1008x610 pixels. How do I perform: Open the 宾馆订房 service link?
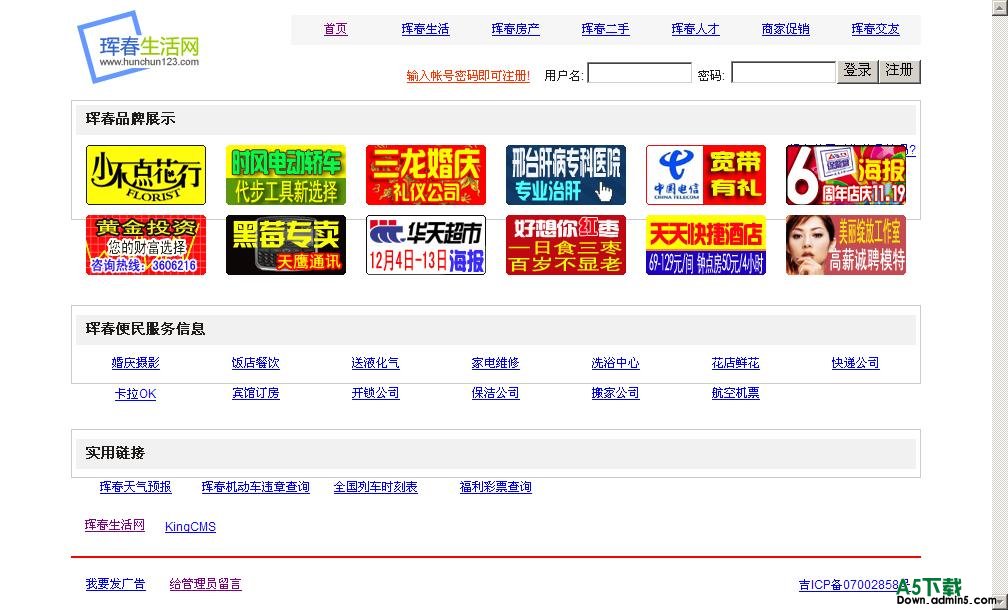pyautogui.click(x=256, y=393)
